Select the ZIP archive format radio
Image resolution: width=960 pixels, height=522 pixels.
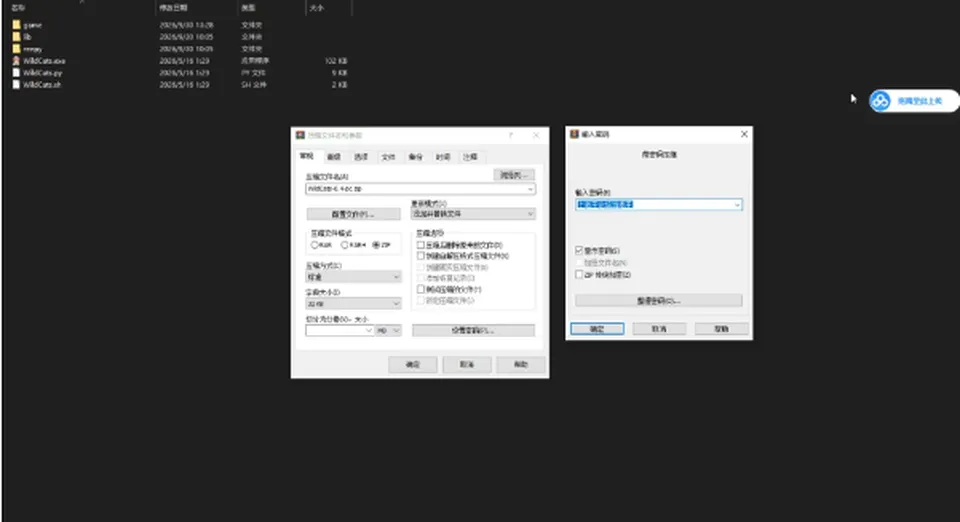[x=376, y=245]
